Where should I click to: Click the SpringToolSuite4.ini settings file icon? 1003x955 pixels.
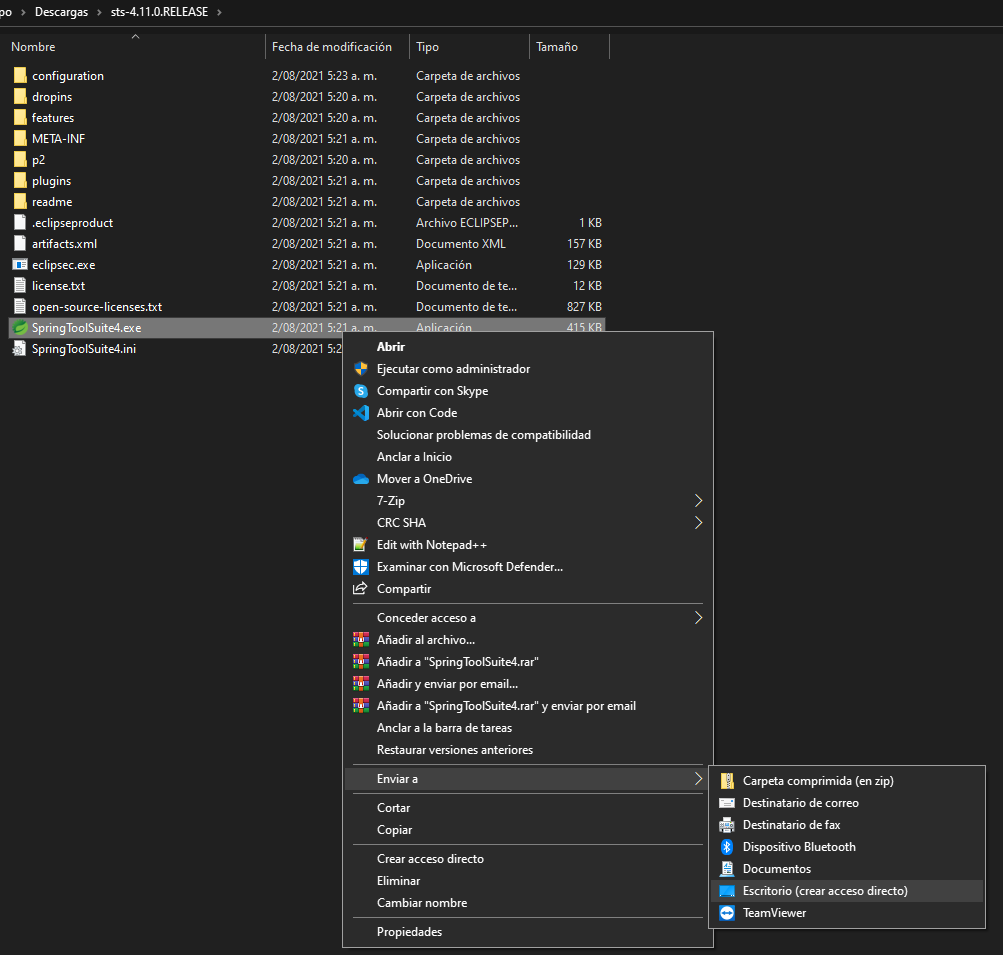[20, 349]
